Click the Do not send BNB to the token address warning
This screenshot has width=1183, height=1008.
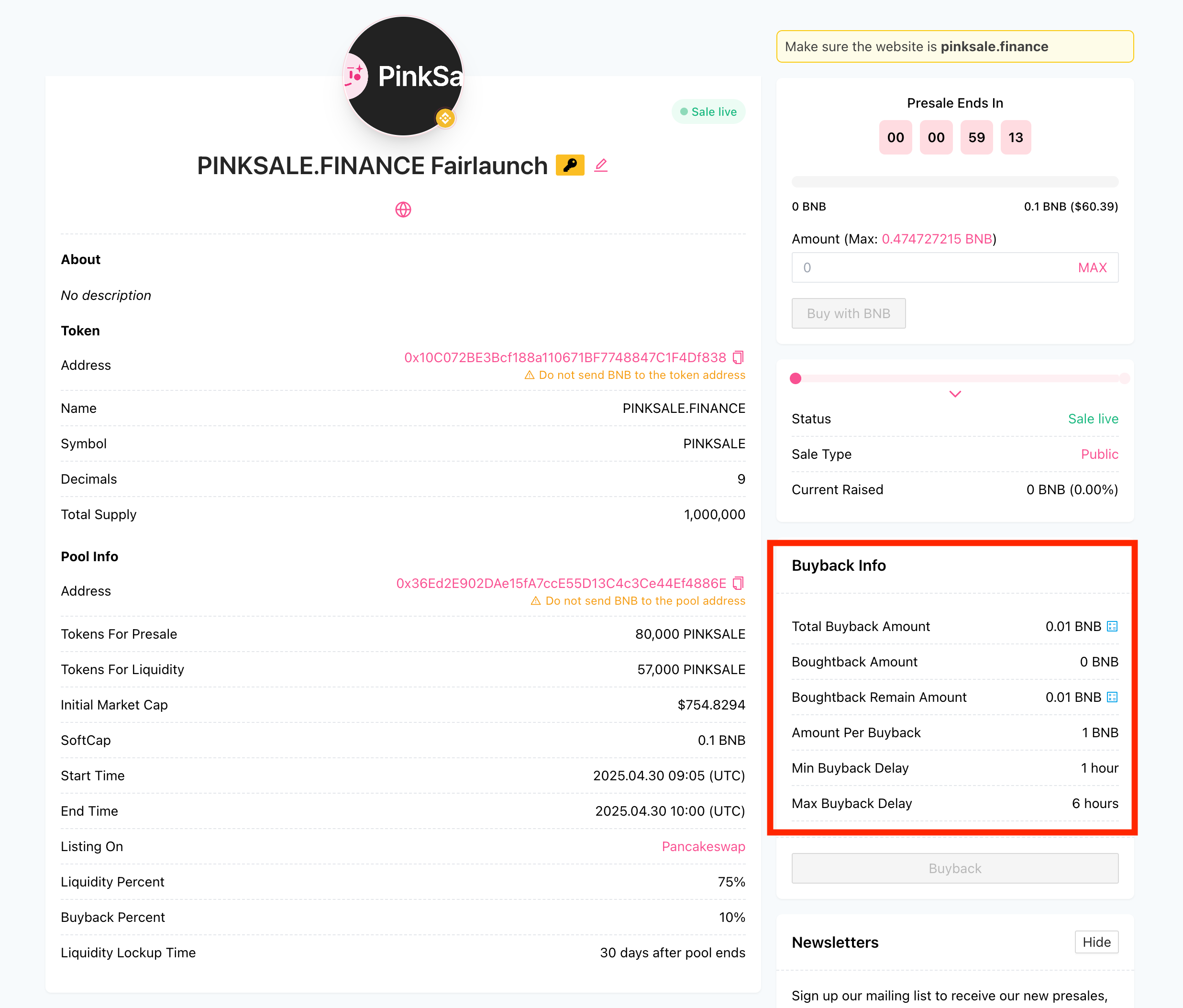pos(635,375)
